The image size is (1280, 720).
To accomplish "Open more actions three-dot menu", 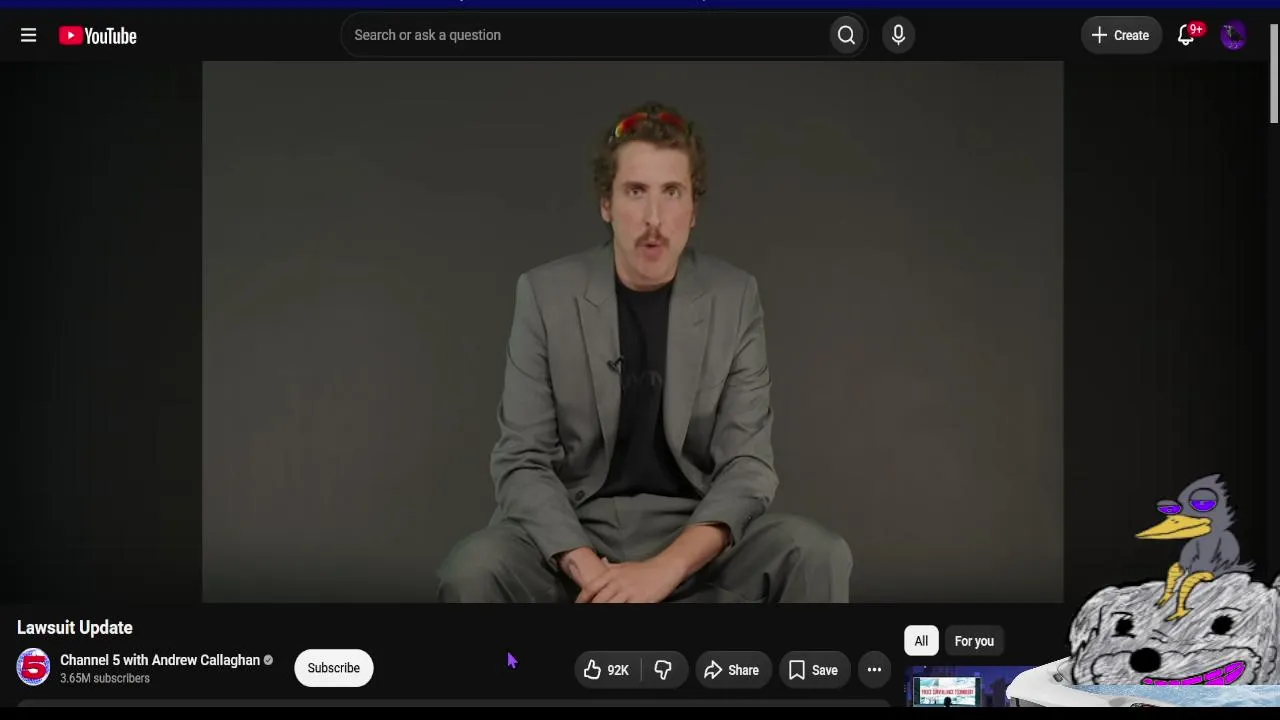I will coord(874,670).
